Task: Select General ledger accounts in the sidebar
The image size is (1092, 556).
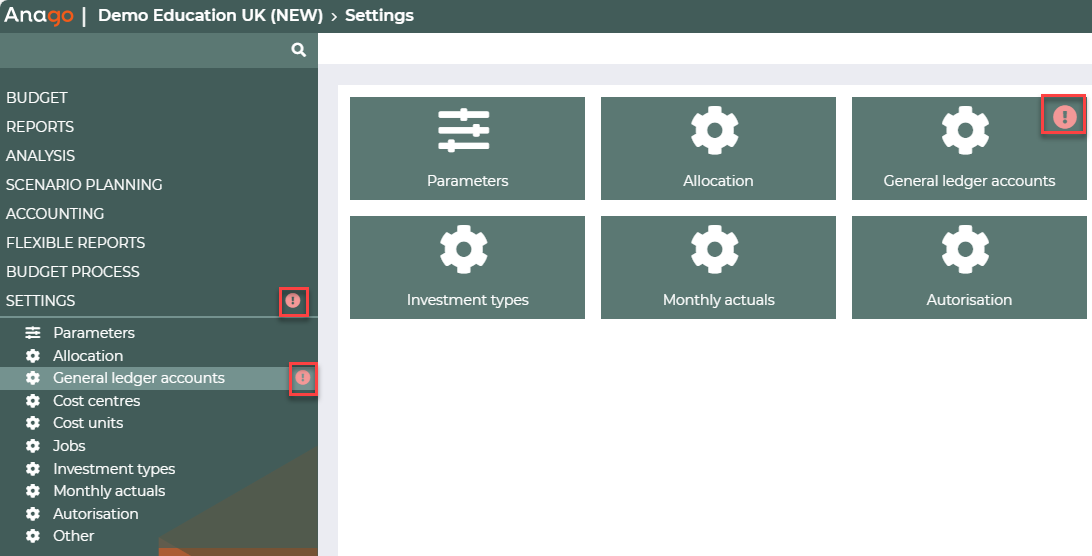Action: point(139,378)
